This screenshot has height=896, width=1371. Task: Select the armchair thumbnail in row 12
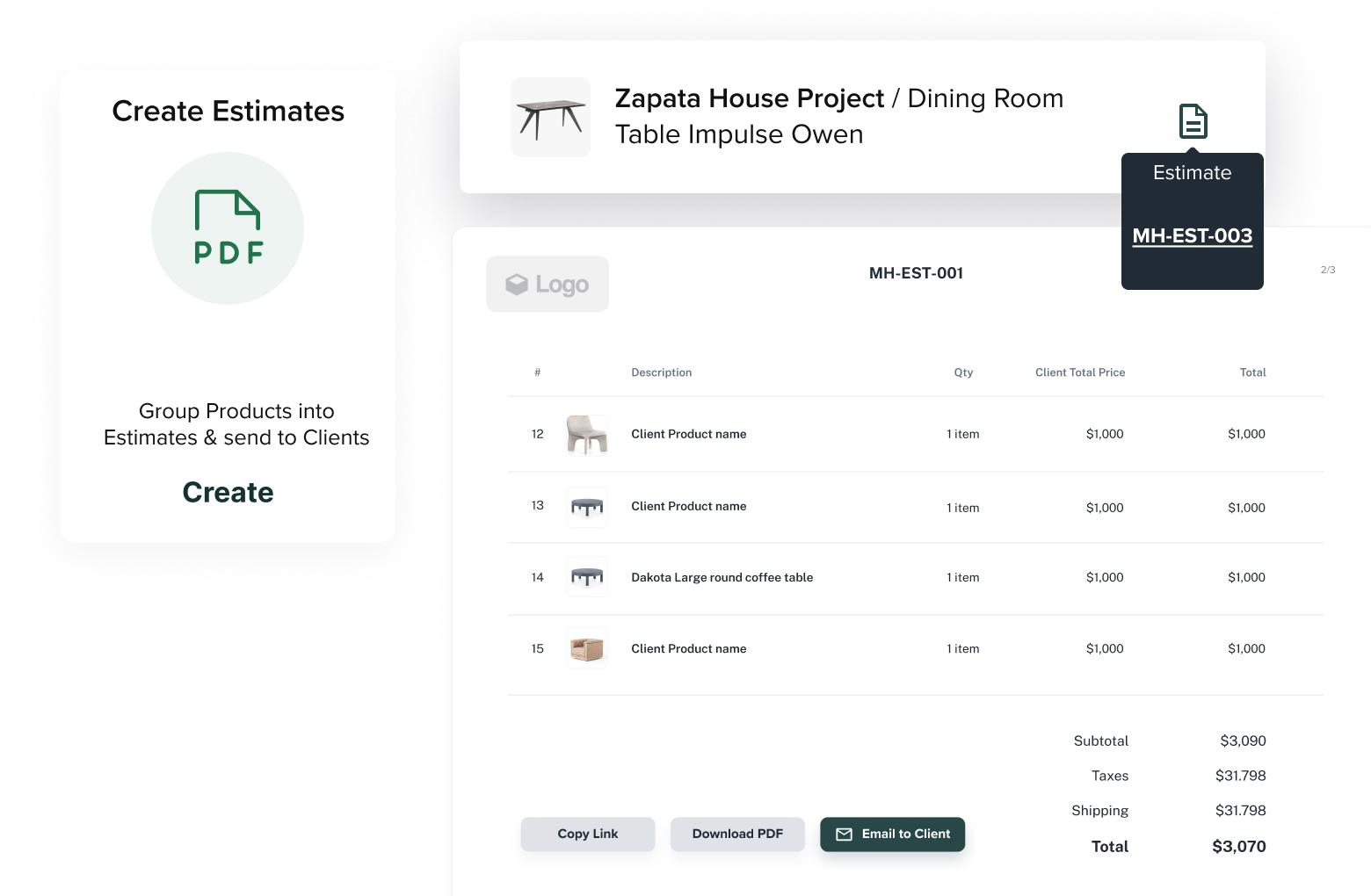586,435
